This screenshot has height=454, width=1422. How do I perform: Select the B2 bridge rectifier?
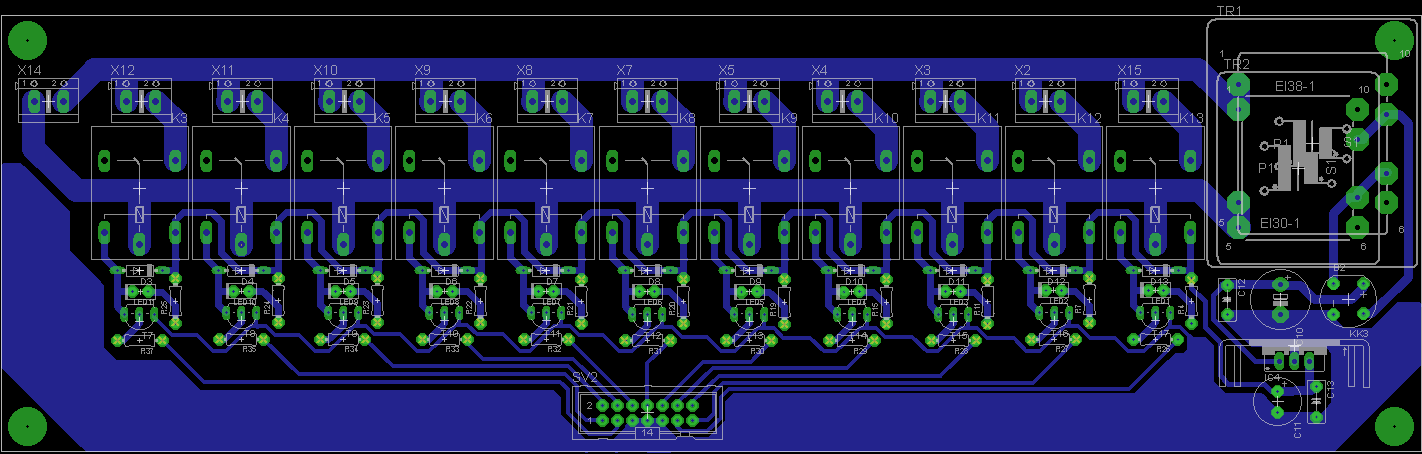click(1346, 297)
